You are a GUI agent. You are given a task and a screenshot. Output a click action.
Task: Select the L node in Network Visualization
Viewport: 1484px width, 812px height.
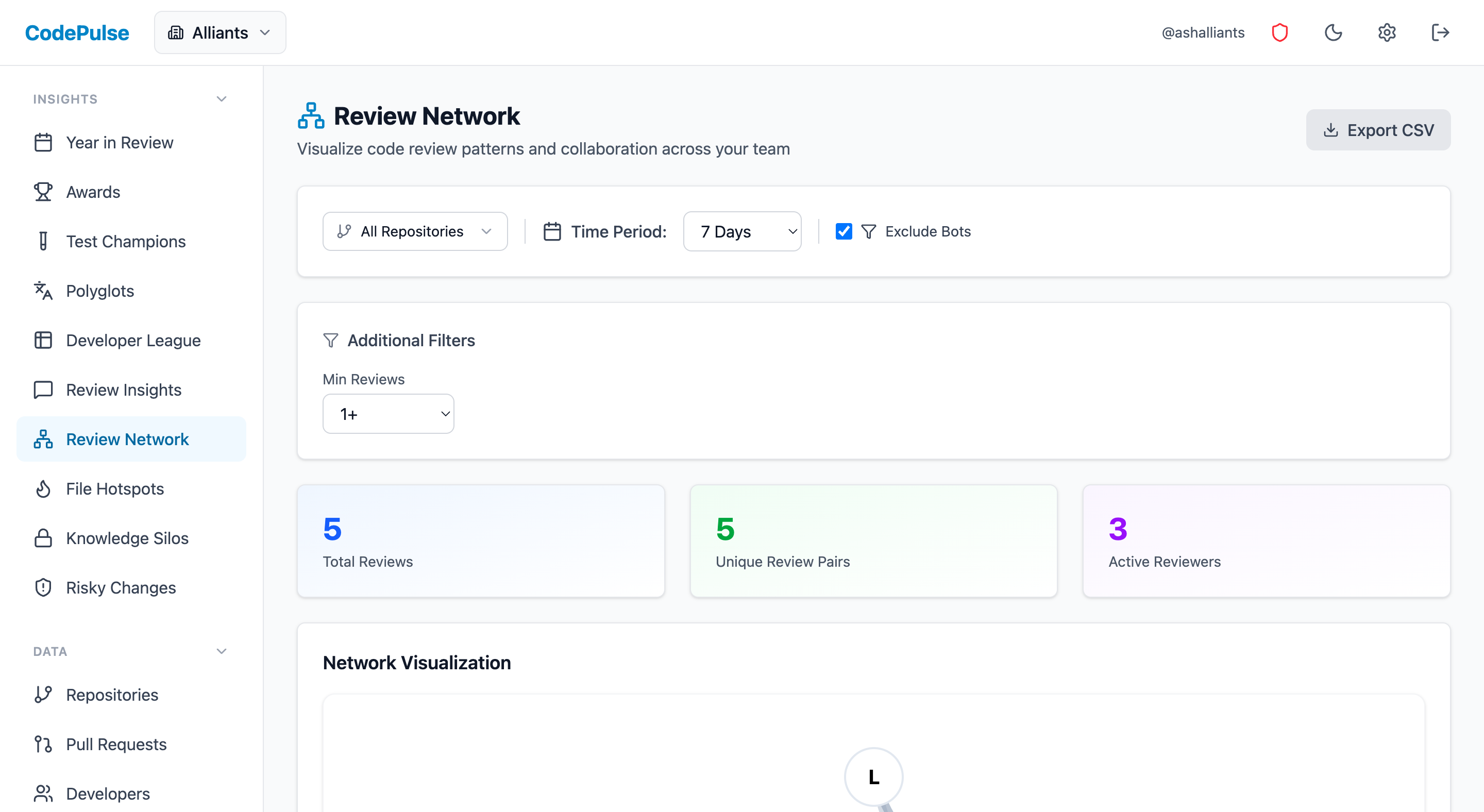(x=873, y=777)
